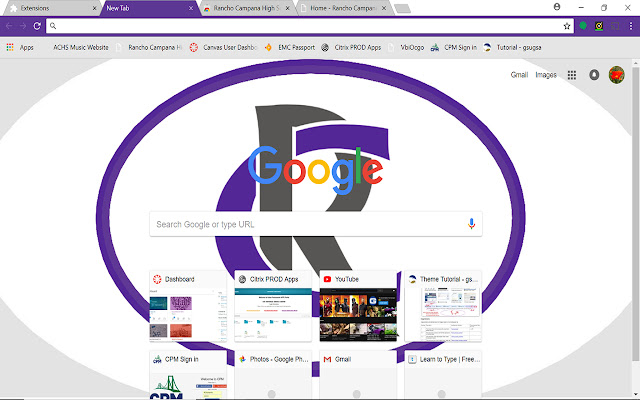Viewport: 640px width, 400px height.
Task: Open the Apps bookmarks shortcut
Action: tap(20, 47)
